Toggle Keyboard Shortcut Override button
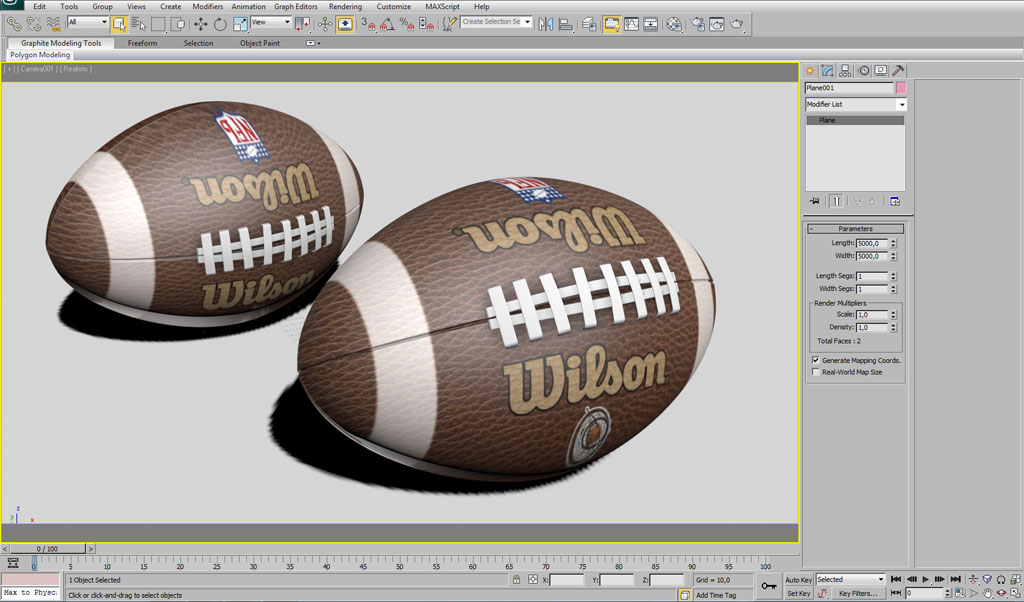The height and width of the screenshot is (602, 1024). pyautogui.click(x=345, y=24)
